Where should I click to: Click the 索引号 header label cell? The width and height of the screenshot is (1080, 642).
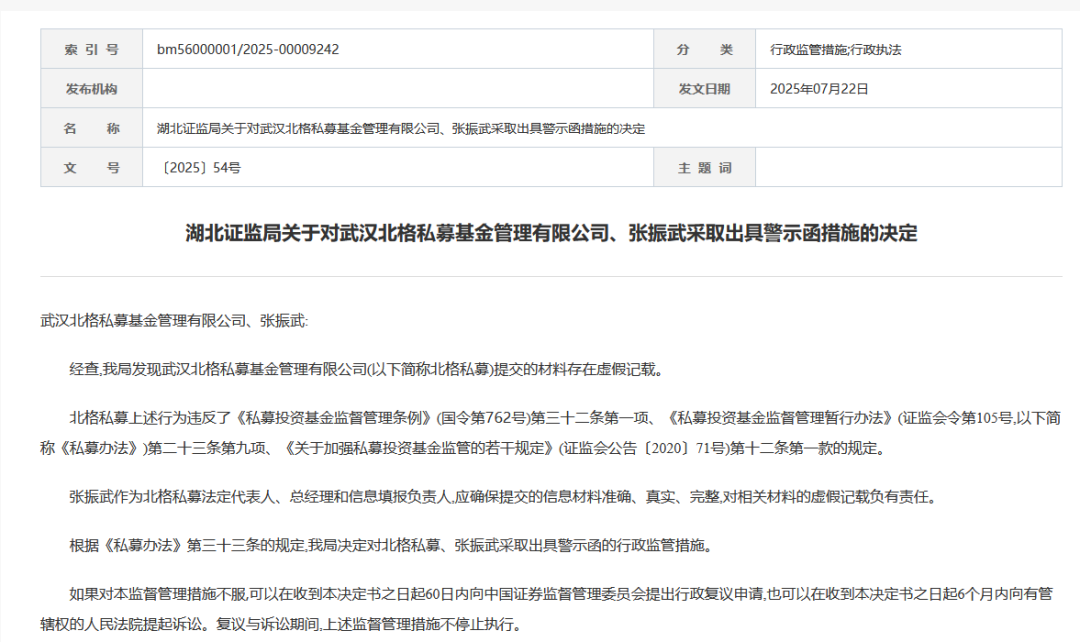coord(89,47)
